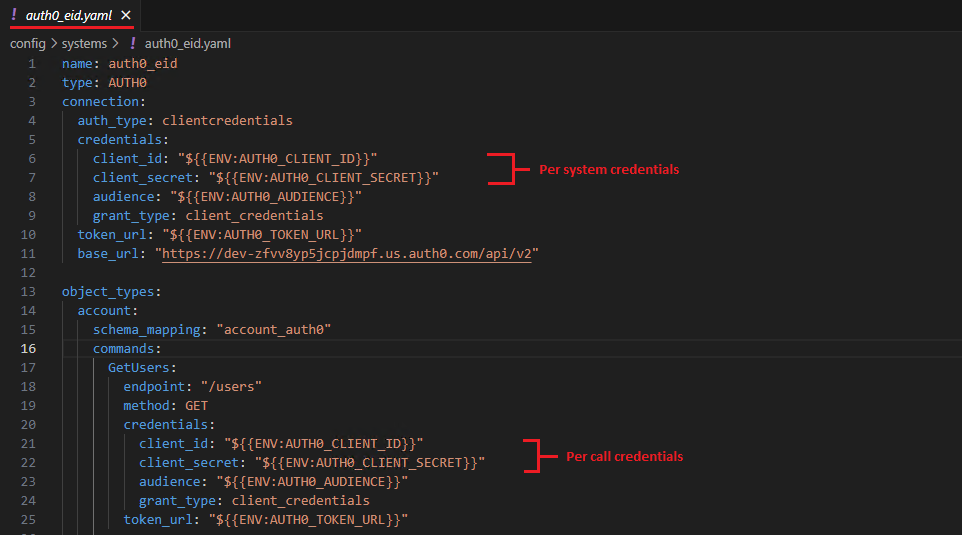Click the 'connection' key
The height and width of the screenshot is (535, 962).
pyautogui.click(x=100, y=102)
